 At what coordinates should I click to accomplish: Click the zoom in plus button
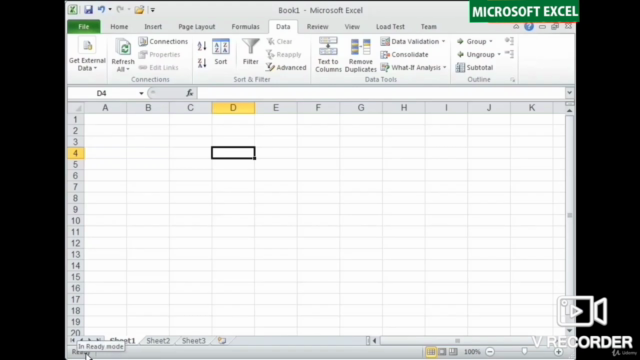click(558, 352)
